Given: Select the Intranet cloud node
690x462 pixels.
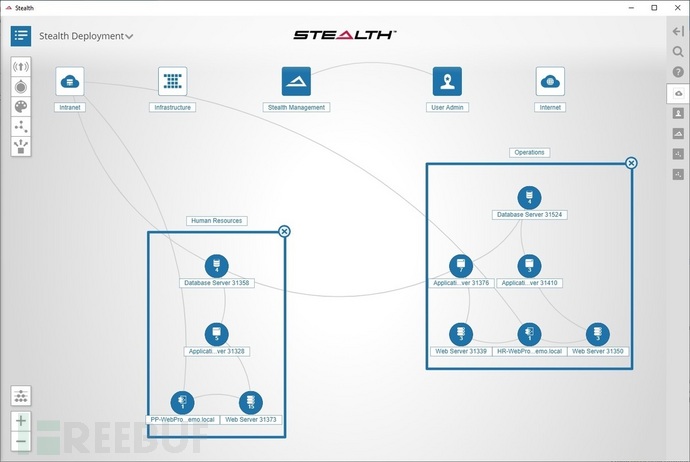Looking at the screenshot, I should coord(70,81).
